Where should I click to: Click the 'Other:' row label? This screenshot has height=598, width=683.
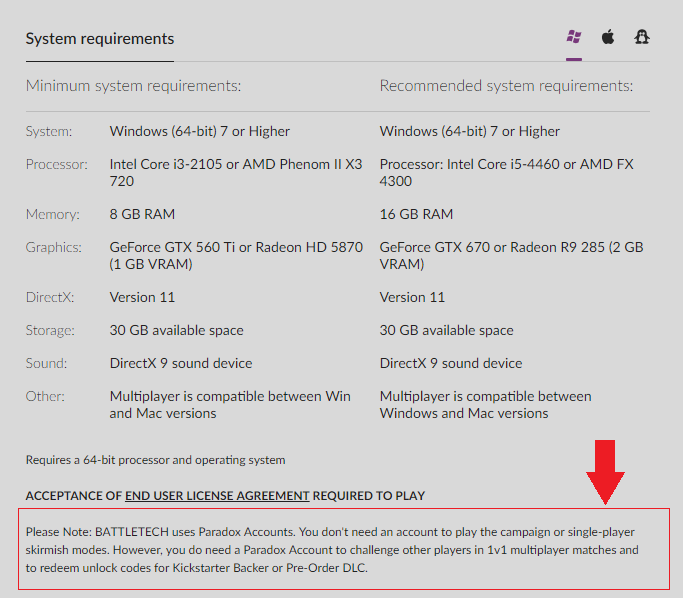coord(45,397)
